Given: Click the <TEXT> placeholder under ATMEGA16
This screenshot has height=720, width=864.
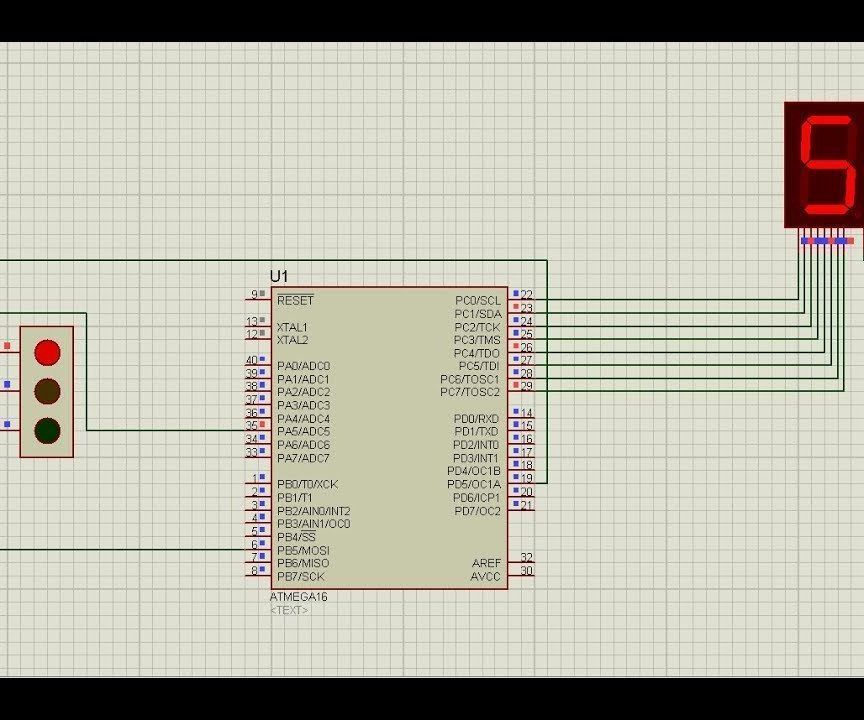Looking at the screenshot, I should pos(288,610).
